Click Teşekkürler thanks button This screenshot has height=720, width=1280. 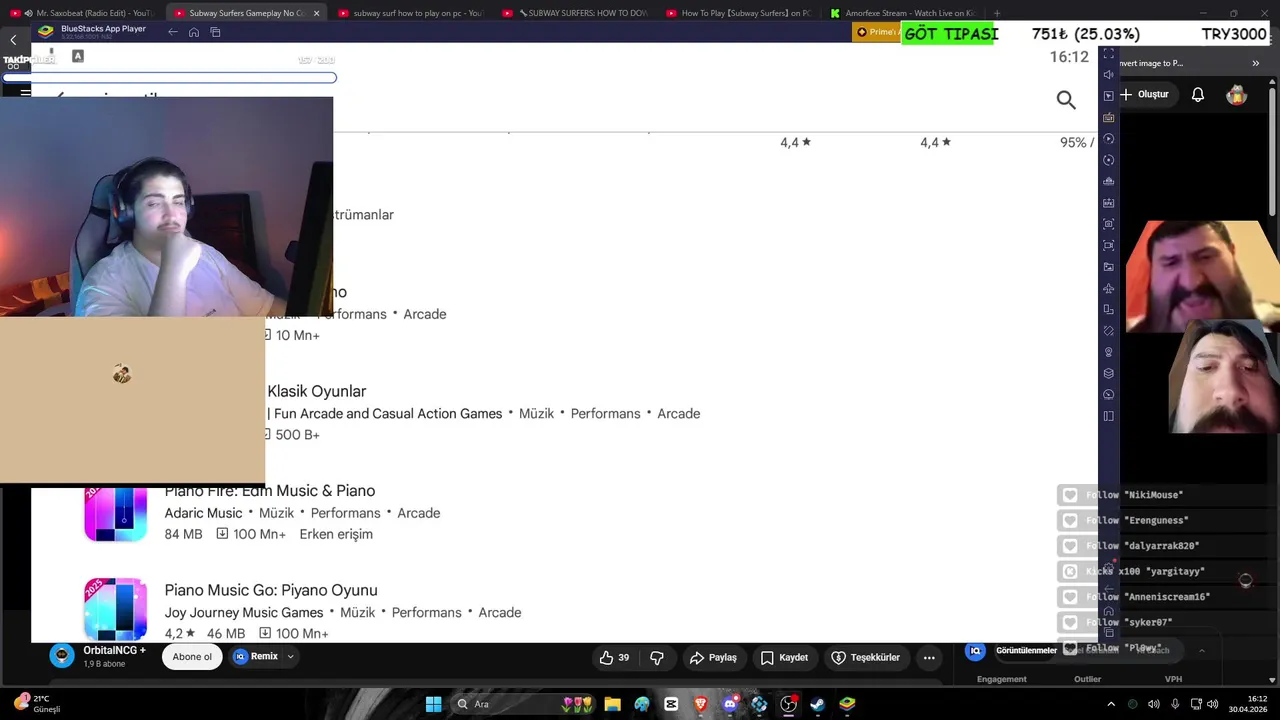pos(866,657)
